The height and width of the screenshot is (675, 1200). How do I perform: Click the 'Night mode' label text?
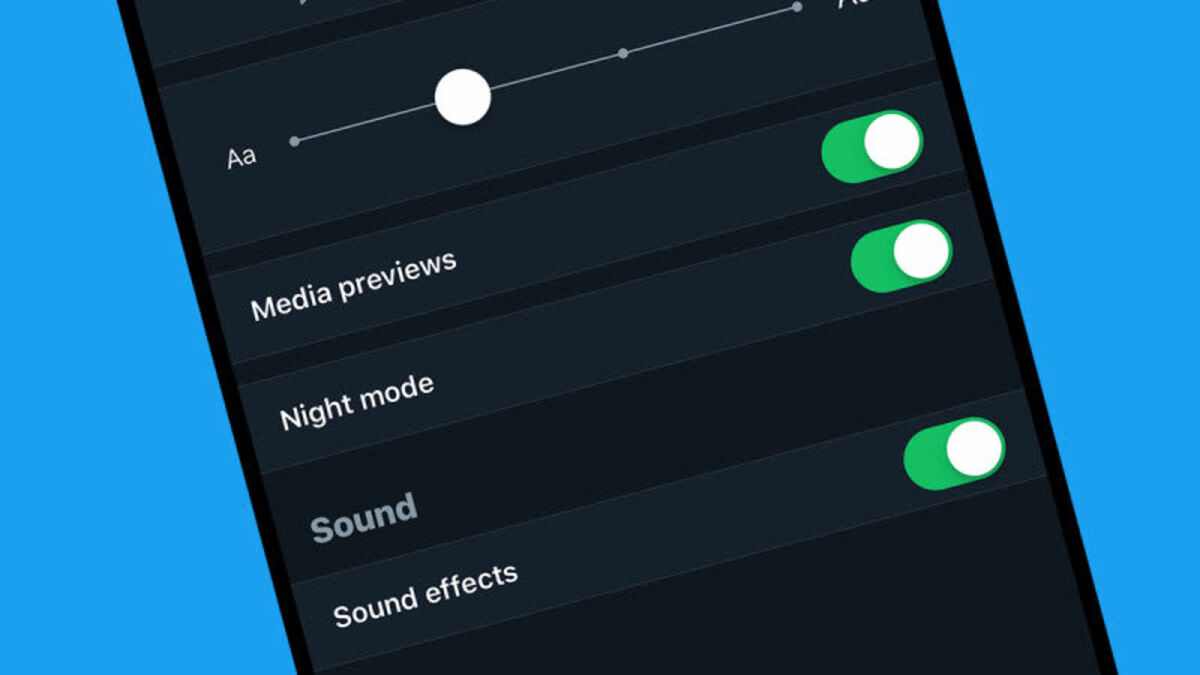357,401
